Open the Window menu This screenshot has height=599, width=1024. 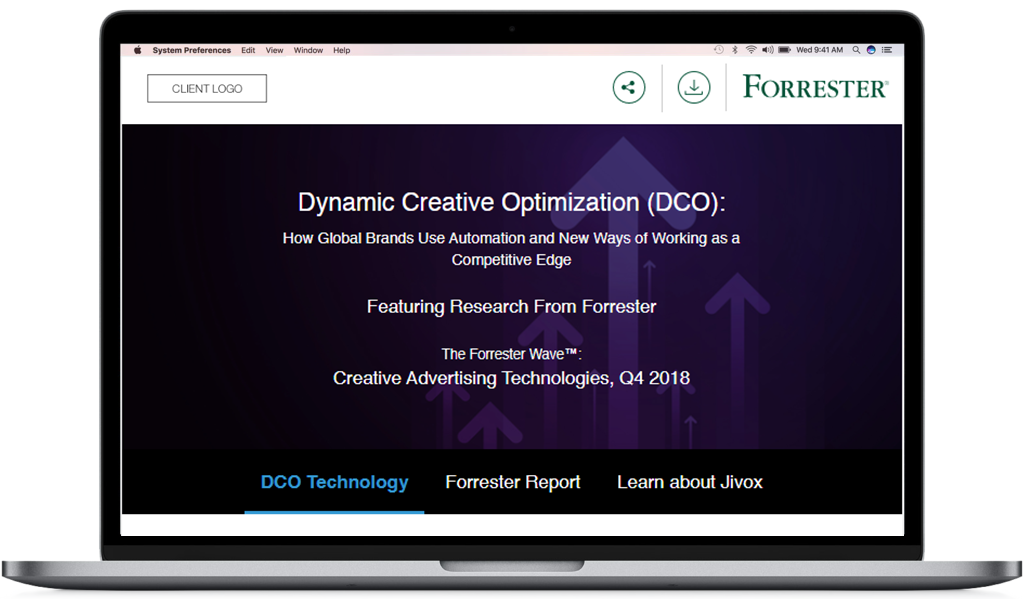pos(308,50)
